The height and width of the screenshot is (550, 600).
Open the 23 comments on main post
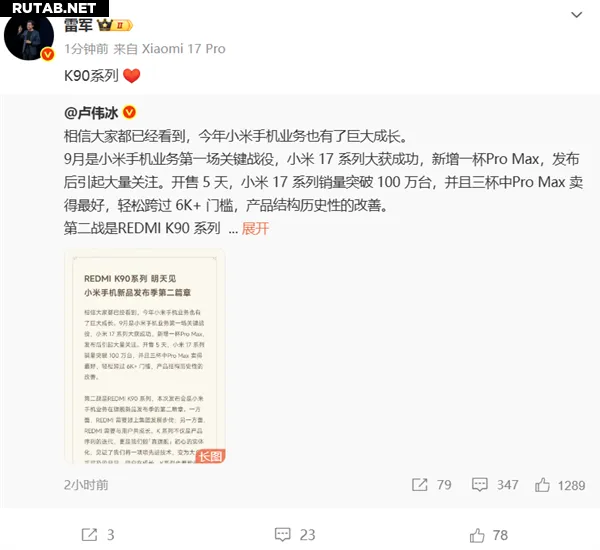click(295, 535)
